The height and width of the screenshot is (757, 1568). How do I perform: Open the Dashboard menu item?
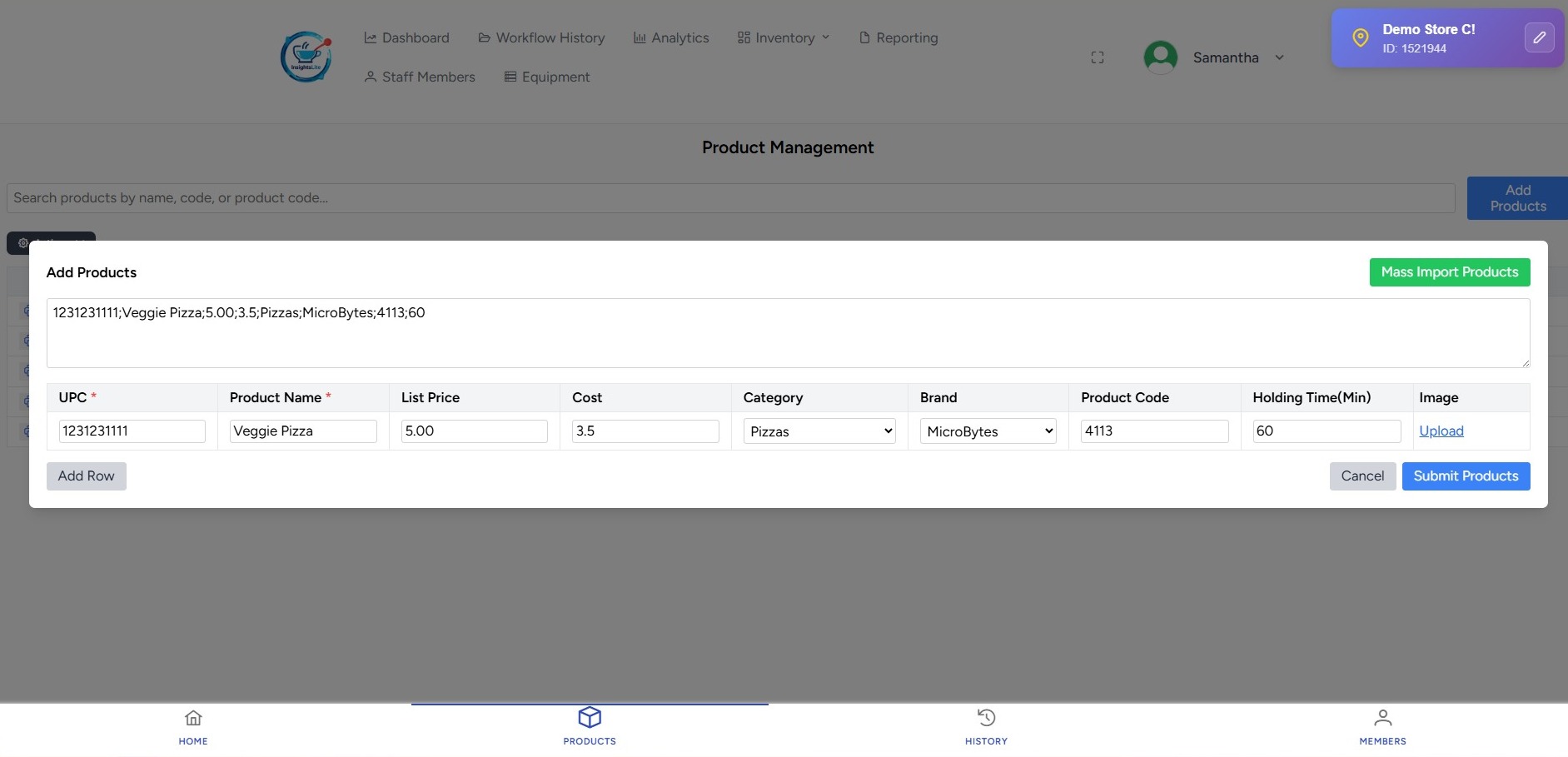tap(406, 37)
